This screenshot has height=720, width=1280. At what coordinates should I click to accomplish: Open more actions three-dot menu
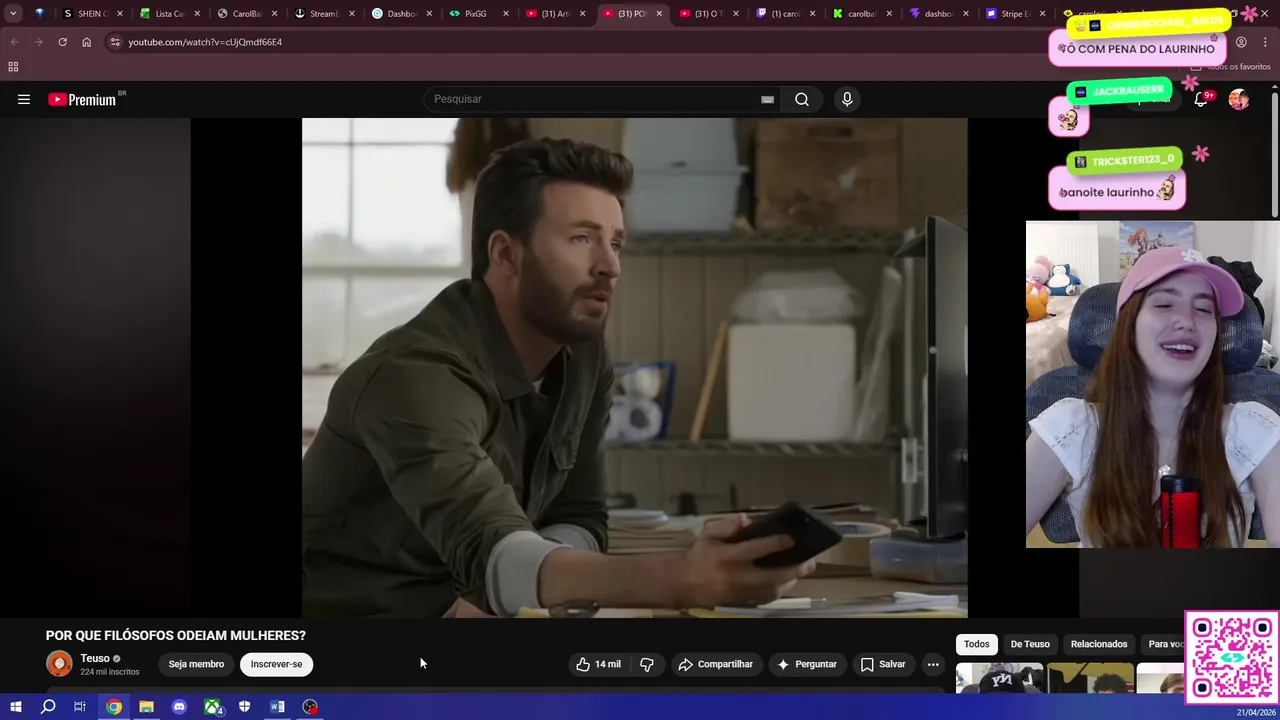pos(933,664)
